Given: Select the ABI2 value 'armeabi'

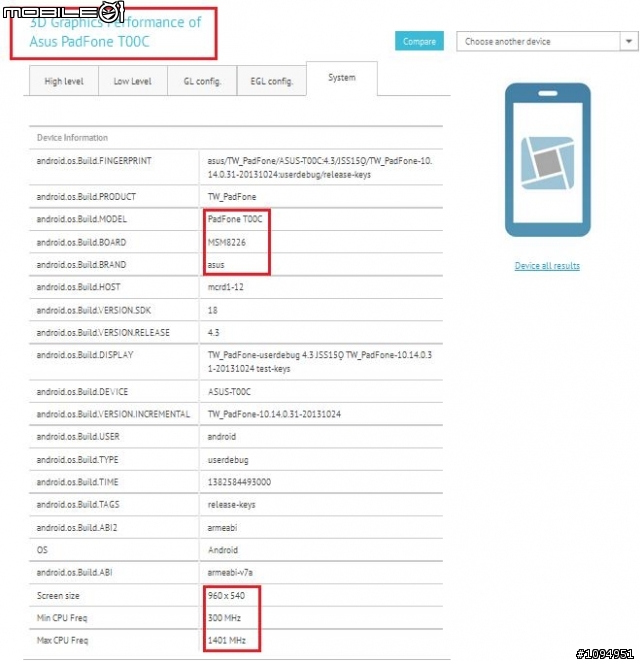Looking at the screenshot, I should click(x=222, y=528).
